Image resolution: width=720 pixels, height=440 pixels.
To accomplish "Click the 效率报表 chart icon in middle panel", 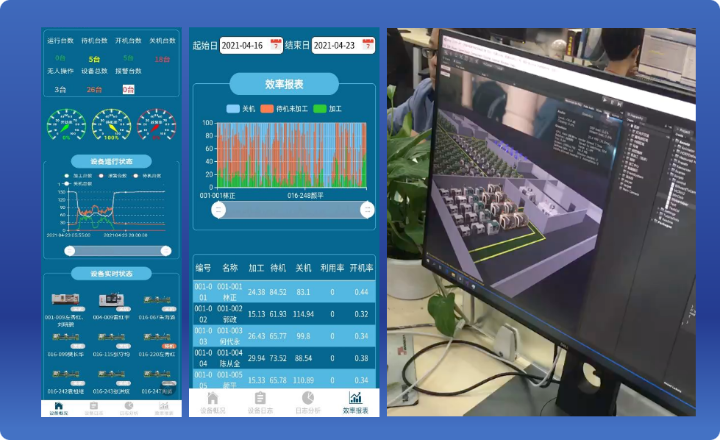I will pyautogui.click(x=355, y=400).
